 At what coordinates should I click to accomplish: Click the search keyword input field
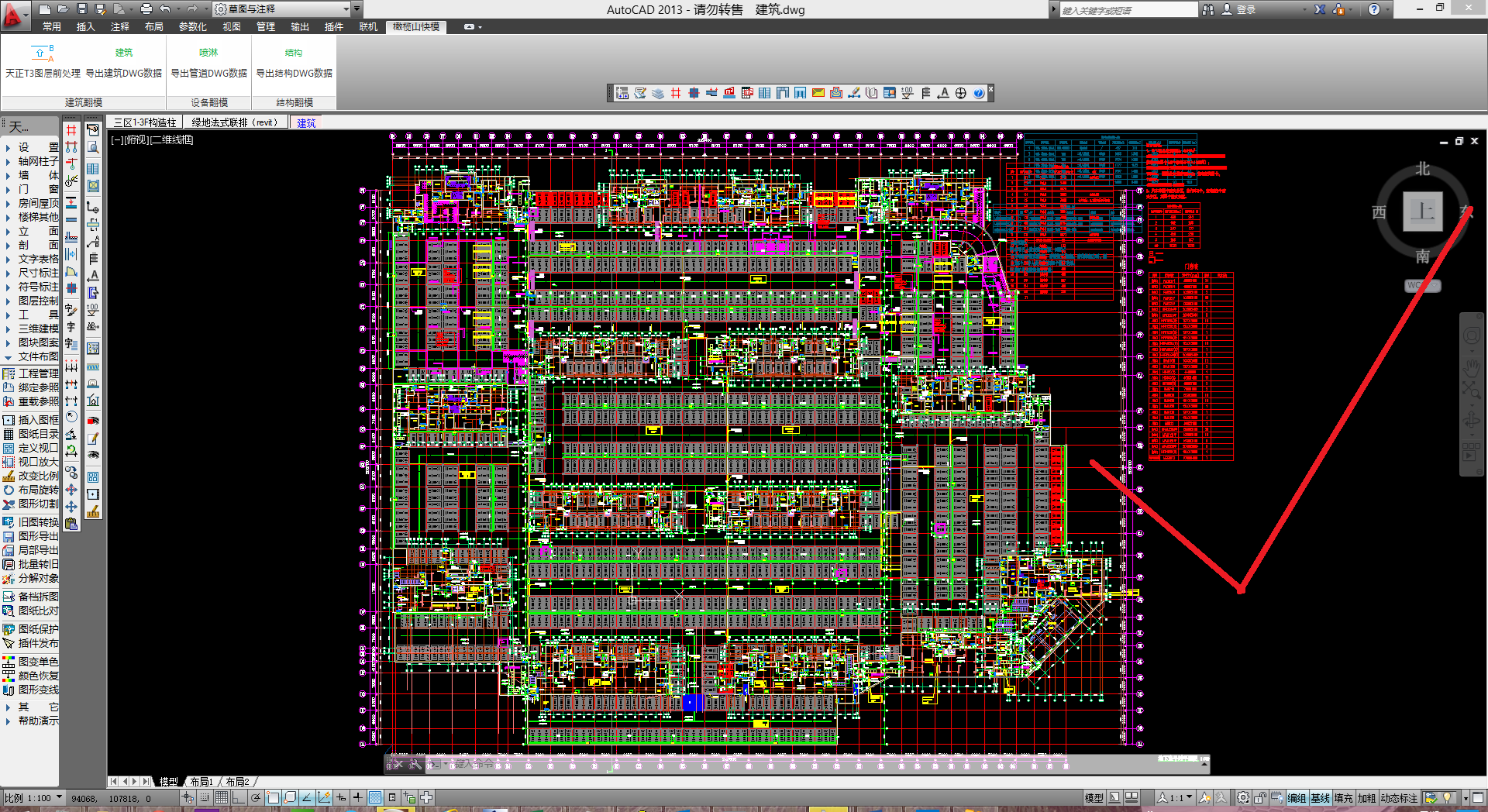[x=1128, y=10]
